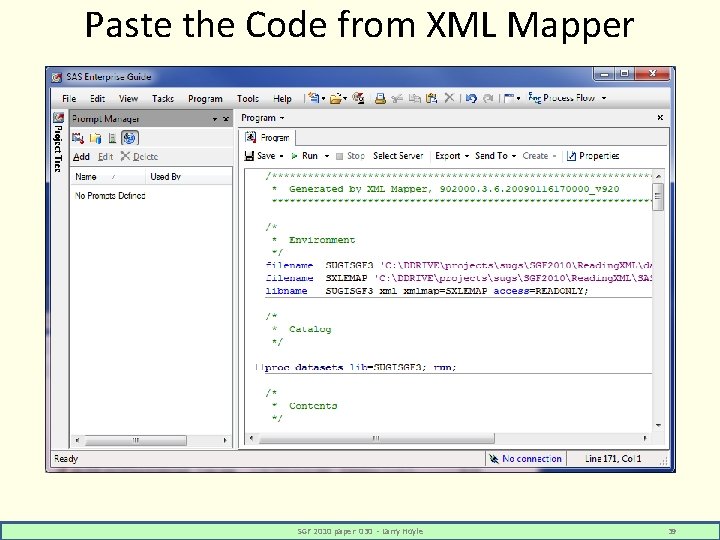Click third icon in Prompt Manager toolbar
This screenshot has height=540, width=720.
pyautogui.click(x=112, y=138)
